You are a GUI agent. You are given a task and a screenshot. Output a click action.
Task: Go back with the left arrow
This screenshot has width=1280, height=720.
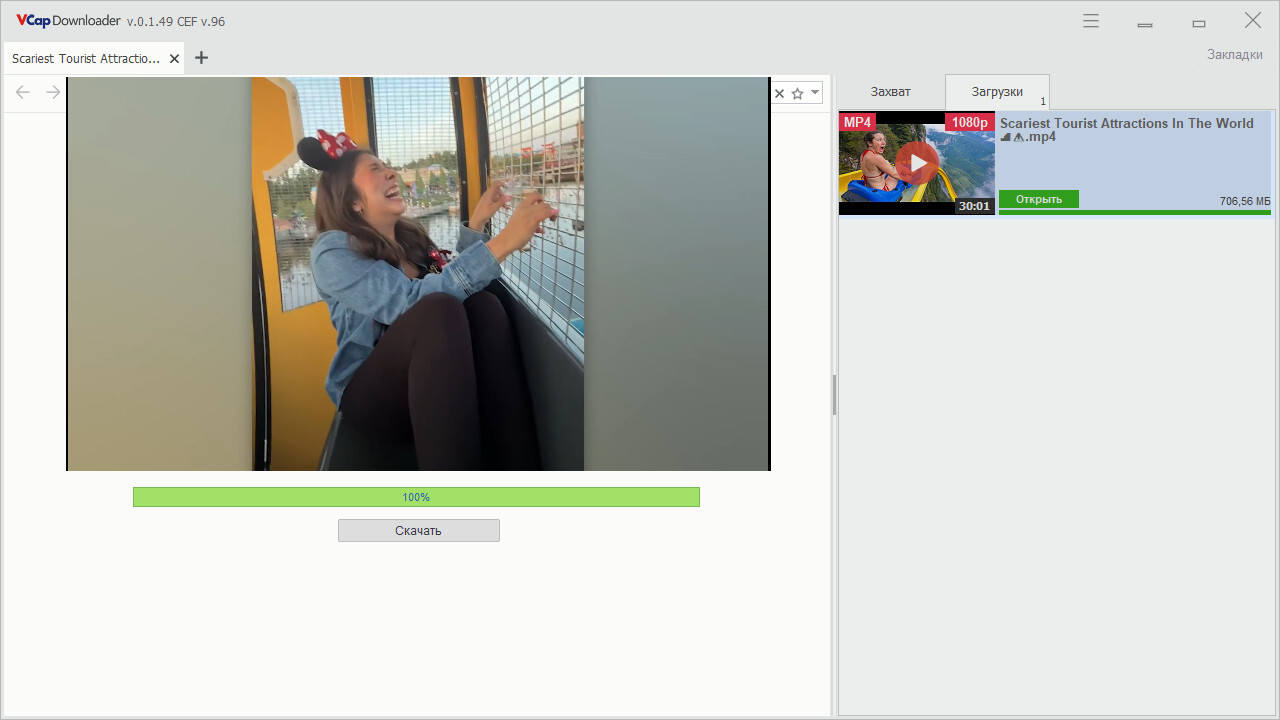point(23,93)
